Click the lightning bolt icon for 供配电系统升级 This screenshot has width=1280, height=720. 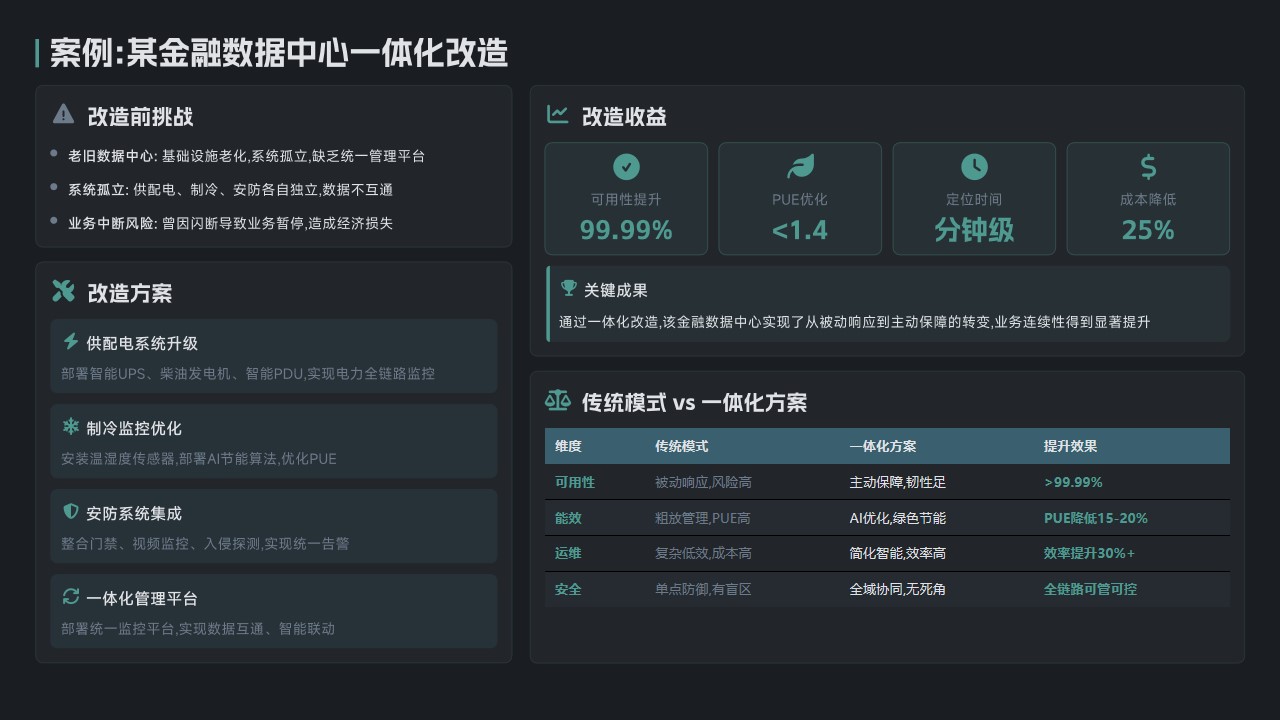[x=71, y=342]
